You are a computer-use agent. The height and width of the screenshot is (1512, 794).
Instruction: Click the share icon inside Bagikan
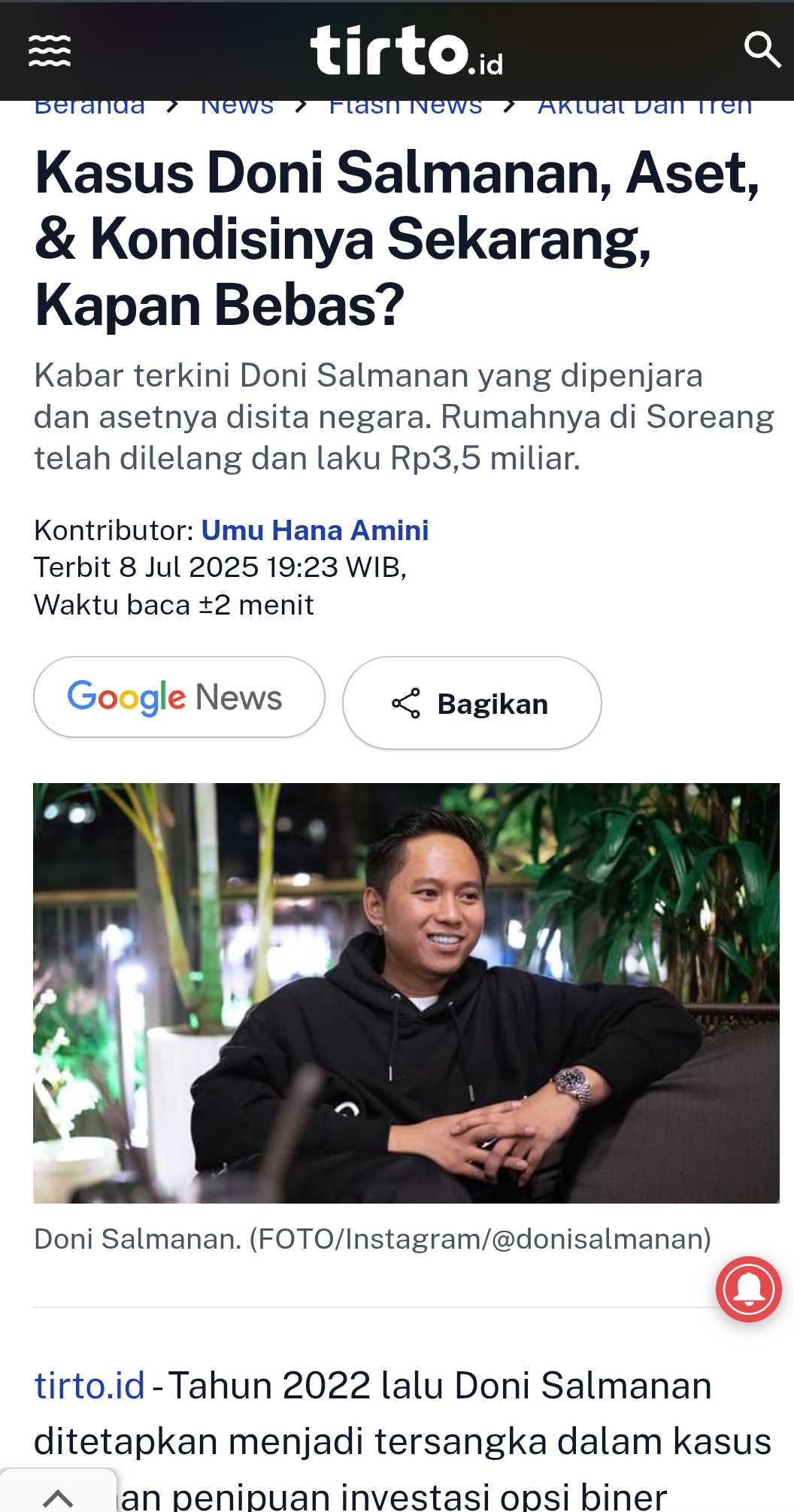tap(406, 703)
